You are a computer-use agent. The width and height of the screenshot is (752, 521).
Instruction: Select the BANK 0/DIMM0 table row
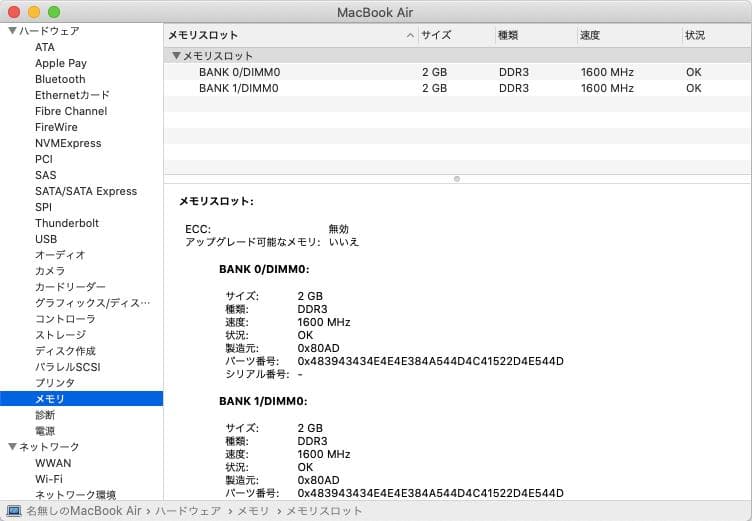click(x=458, y=72)
